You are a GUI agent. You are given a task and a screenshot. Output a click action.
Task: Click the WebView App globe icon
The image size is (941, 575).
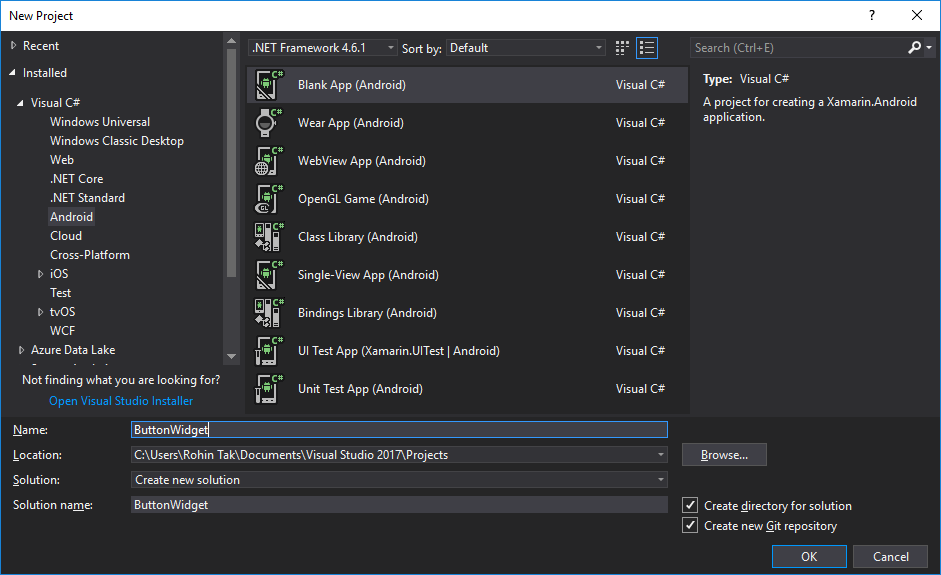click(269, 161)
